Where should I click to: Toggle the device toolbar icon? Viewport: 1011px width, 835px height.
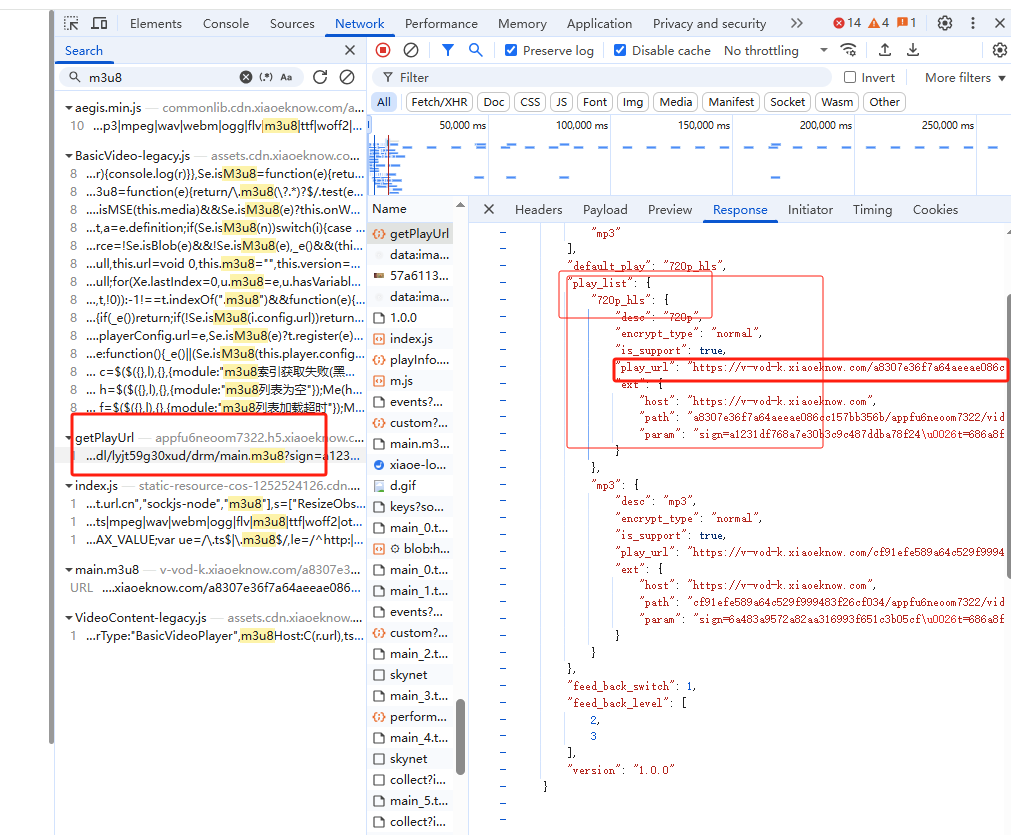point(99,24)
